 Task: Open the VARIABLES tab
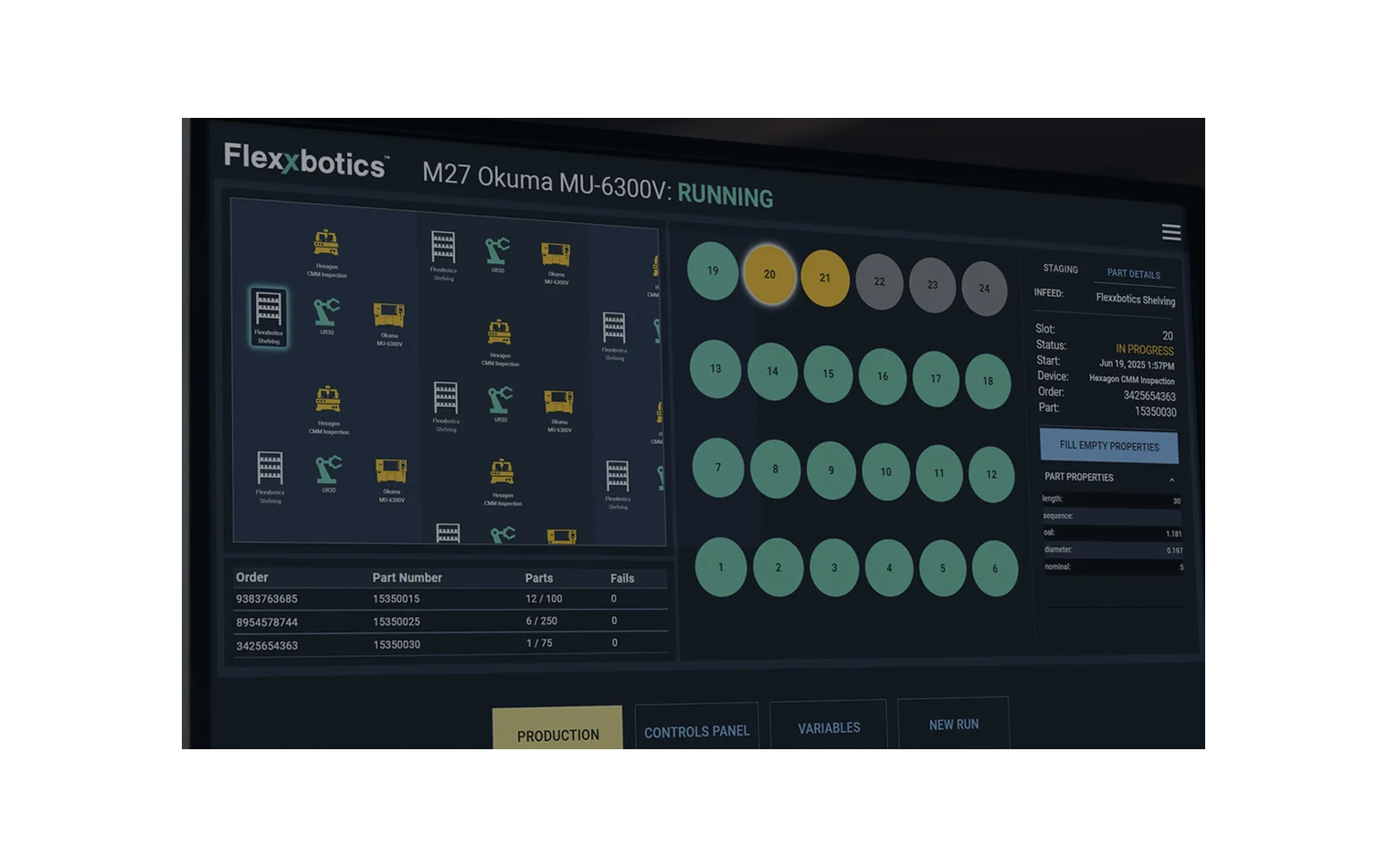[829, 725]
